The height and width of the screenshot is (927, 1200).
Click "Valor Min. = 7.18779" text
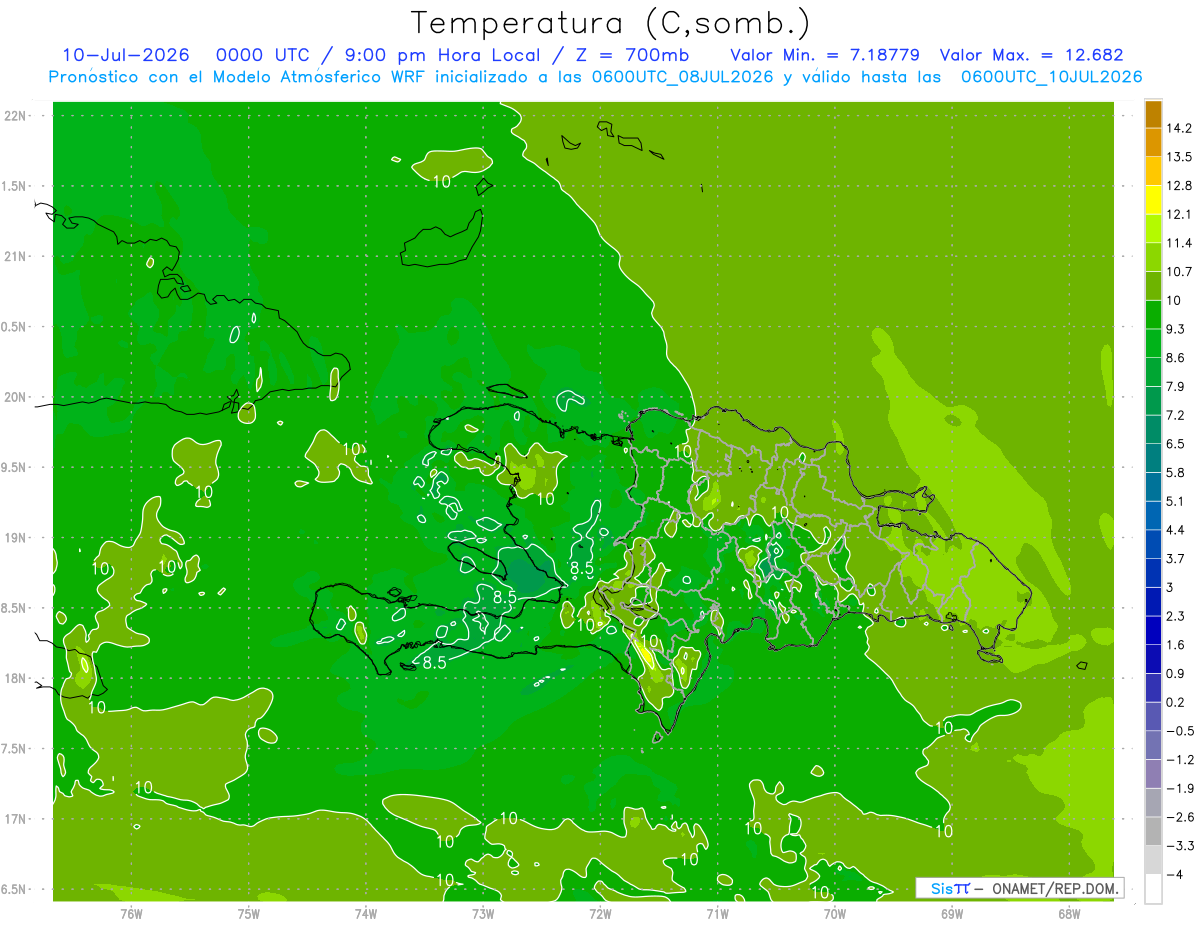click(825, 56)
